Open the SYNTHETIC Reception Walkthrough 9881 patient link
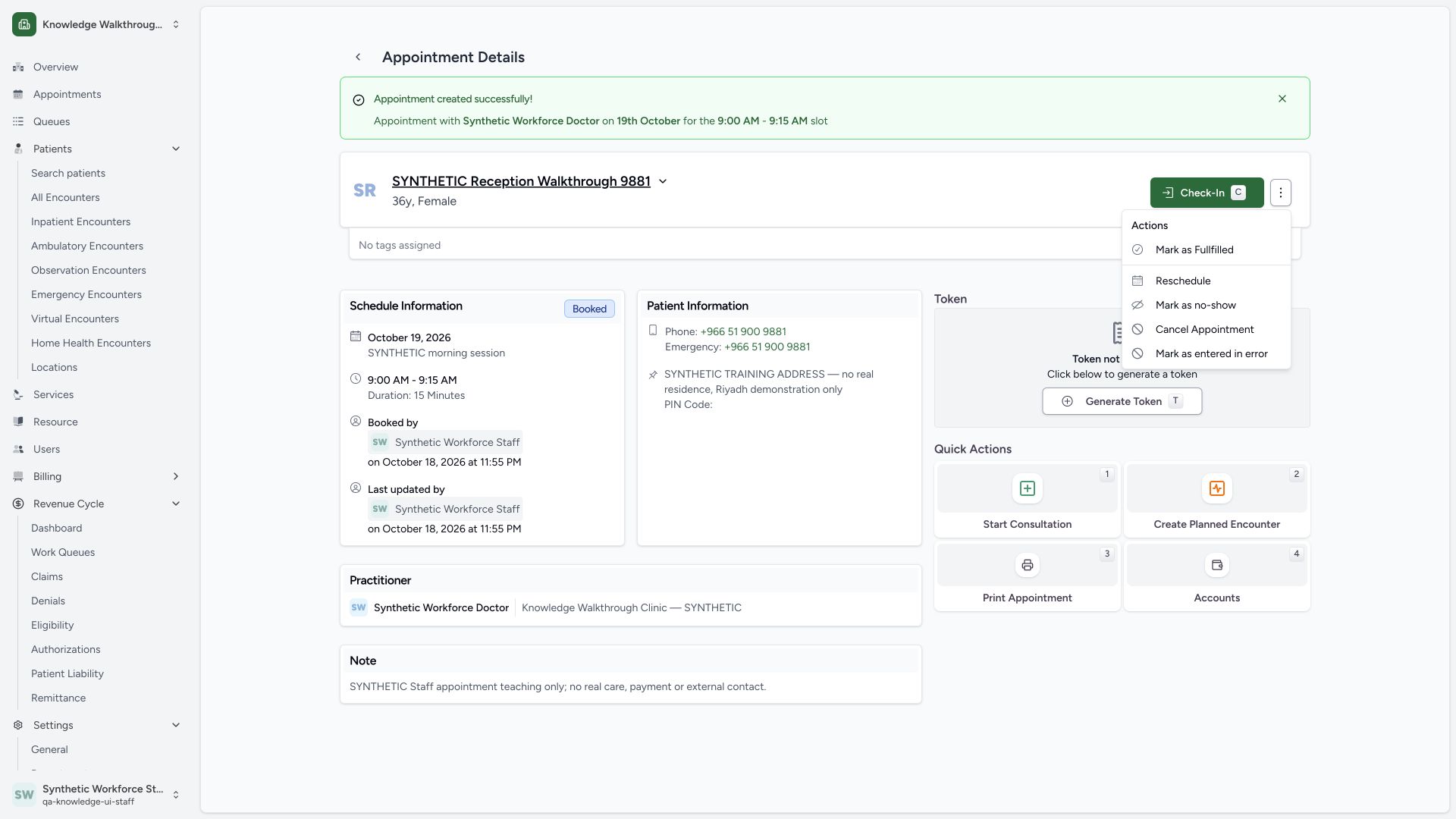Image resolution: width=1456 pixels, height=819 pixels. point(521,181)
